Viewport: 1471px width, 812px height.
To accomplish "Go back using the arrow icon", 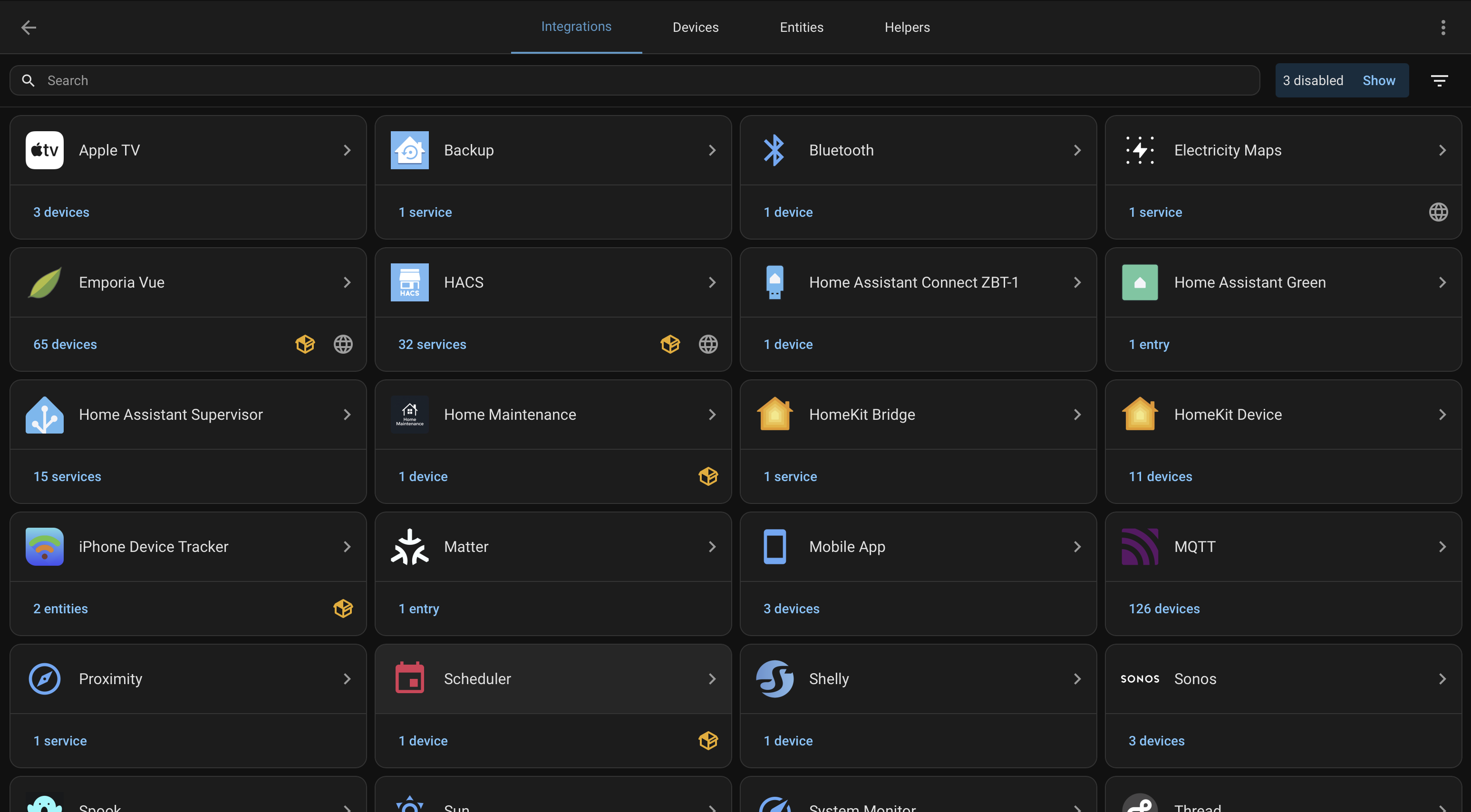I will coord(29,28).
